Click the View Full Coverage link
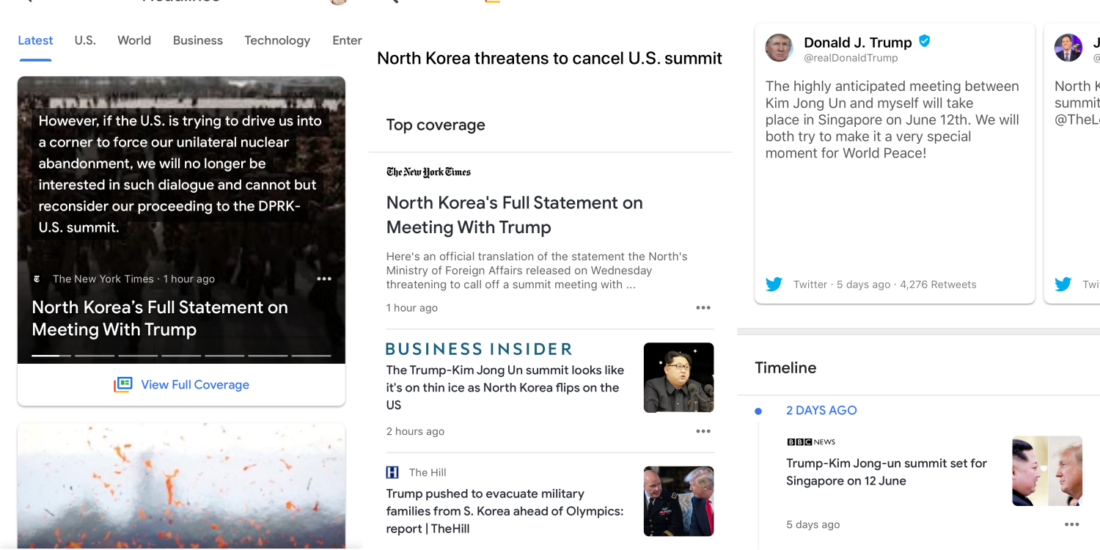Screen dimensions: 1100x550 (x=195, y=384)
